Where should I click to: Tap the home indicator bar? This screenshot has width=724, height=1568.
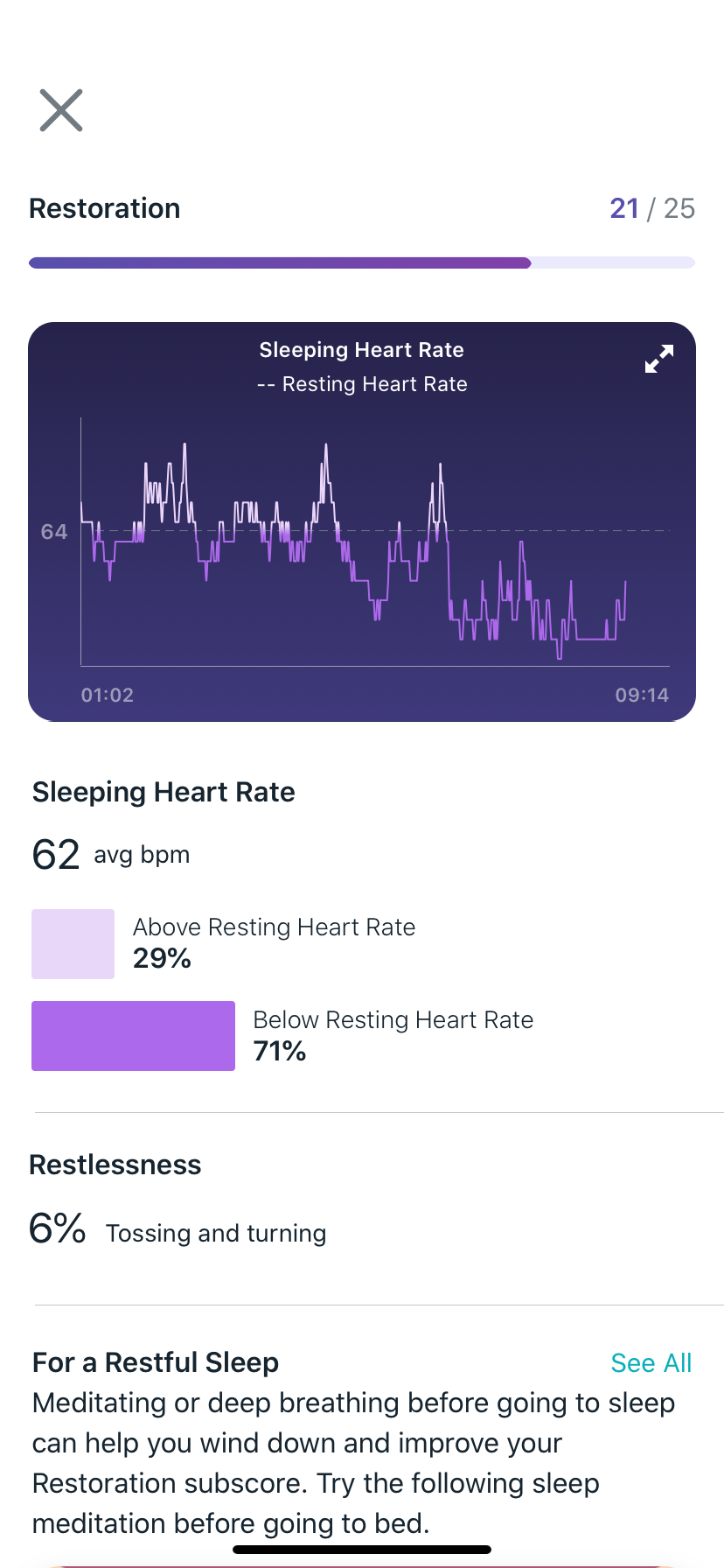click(361, 1550)
